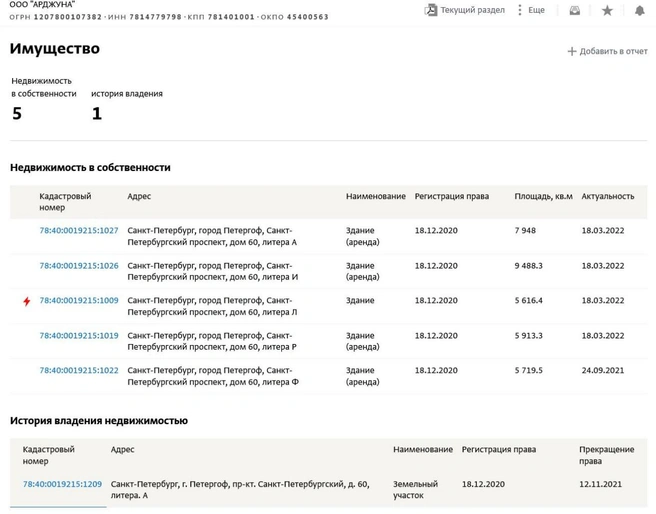Open the Еще menu label

(x=536, y=10)
